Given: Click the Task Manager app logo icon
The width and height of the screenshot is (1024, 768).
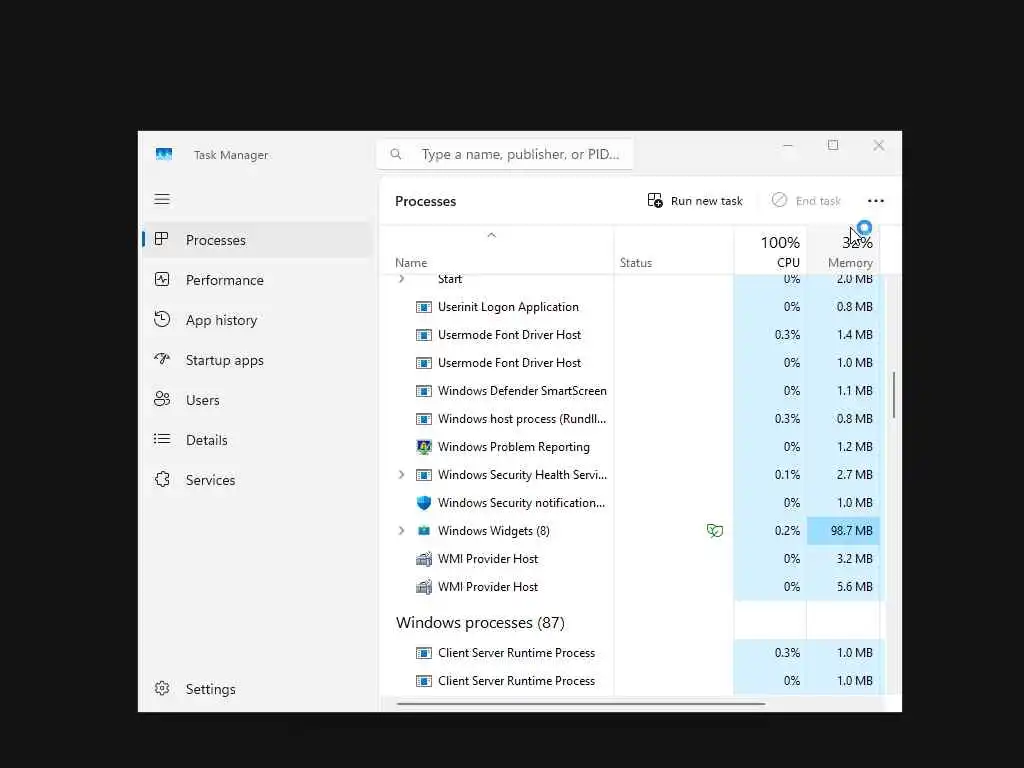Looking at the screenshot, I should (x=164, y=154).
